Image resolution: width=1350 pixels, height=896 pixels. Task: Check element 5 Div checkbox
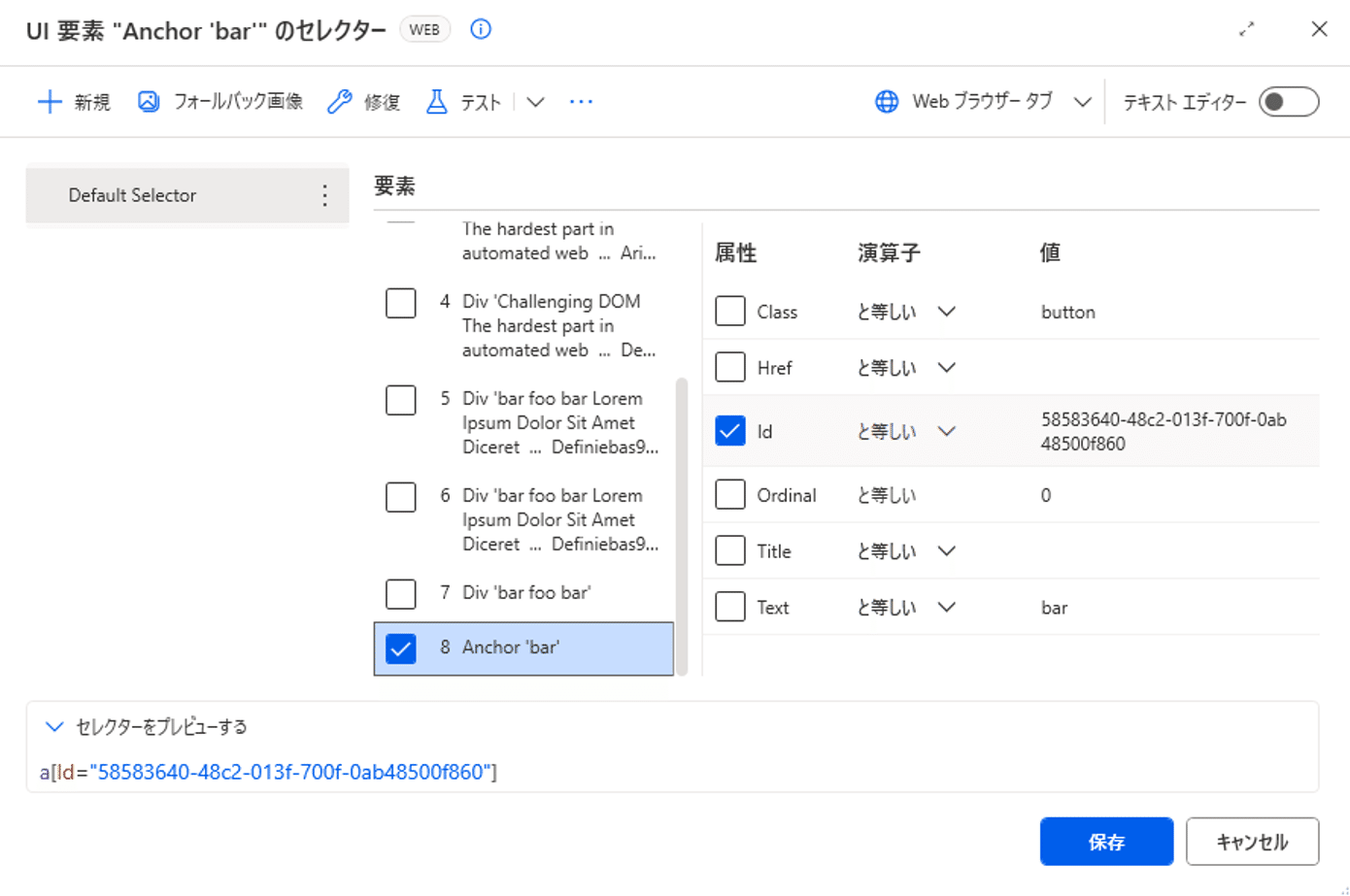pyautogui.click(x=401, y=400)
